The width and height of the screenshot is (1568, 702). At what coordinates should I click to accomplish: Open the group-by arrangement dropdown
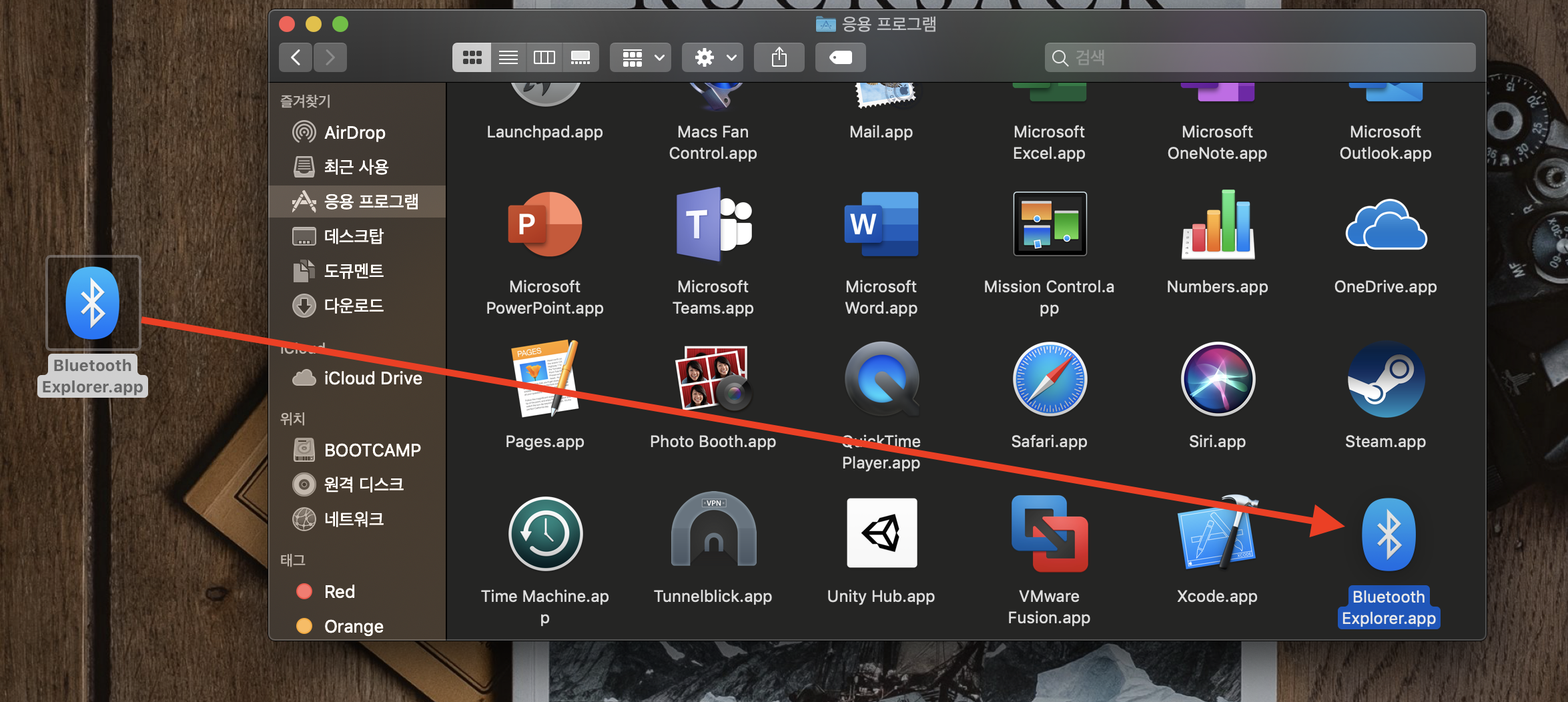click(x=642, y=57)
